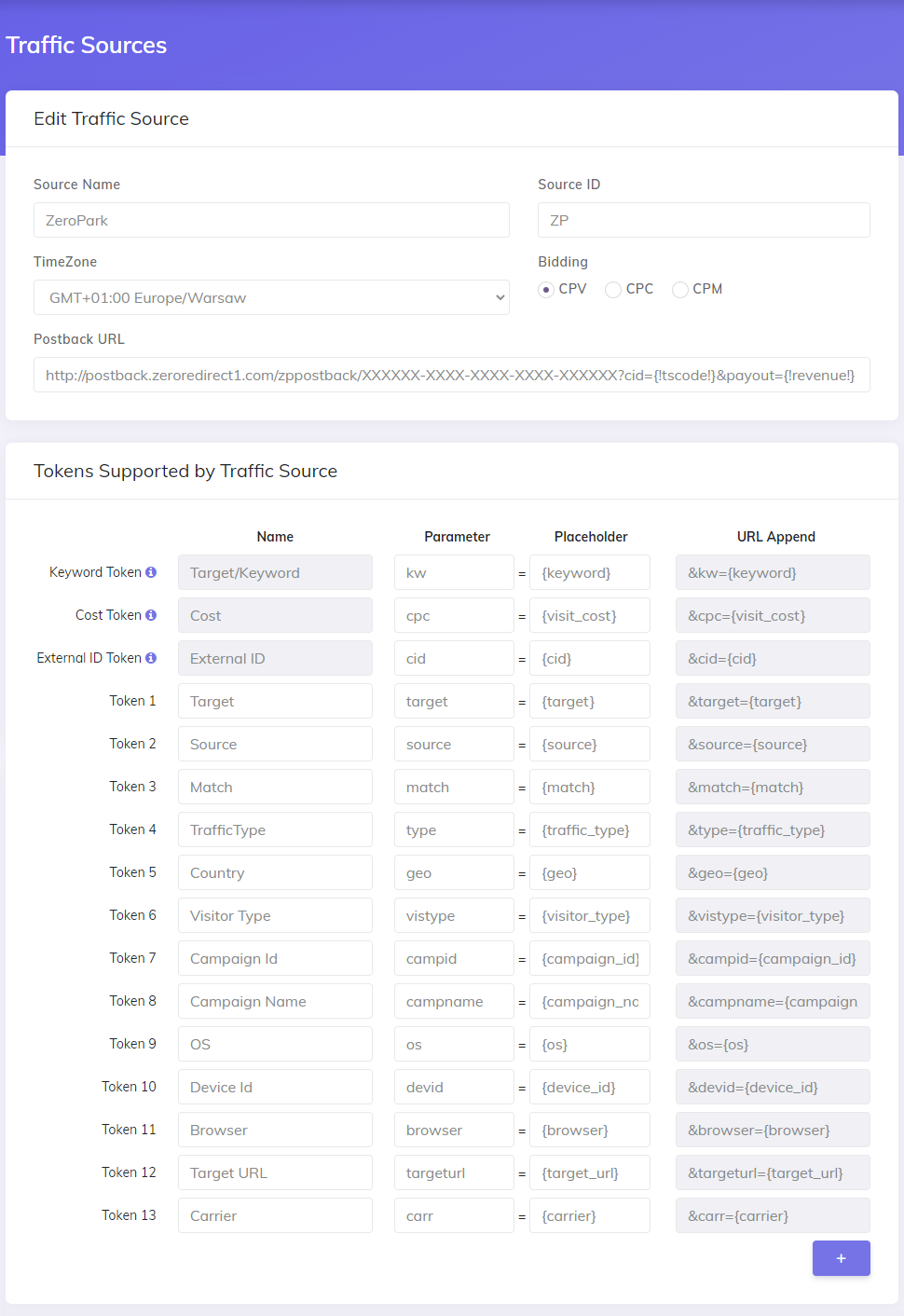Click the Token 3 name field 'Match'

tap(275, 787)
